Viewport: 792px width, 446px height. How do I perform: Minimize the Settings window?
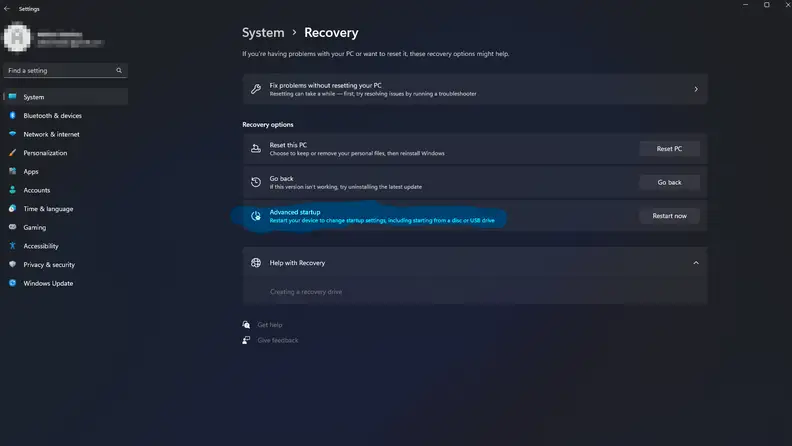pos(746,5)
